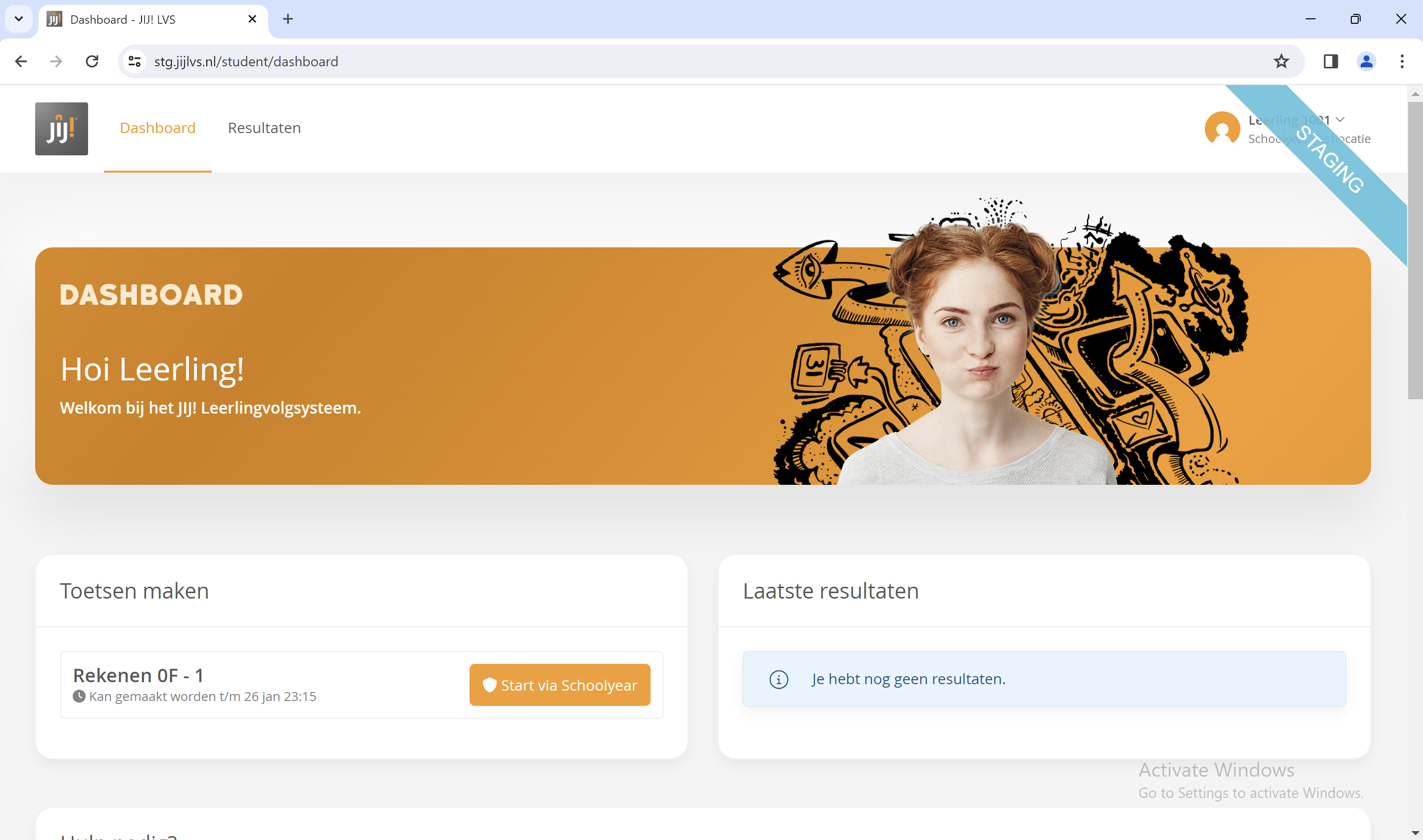Open Chrome three-dot menu

(x=1402, y=61)
